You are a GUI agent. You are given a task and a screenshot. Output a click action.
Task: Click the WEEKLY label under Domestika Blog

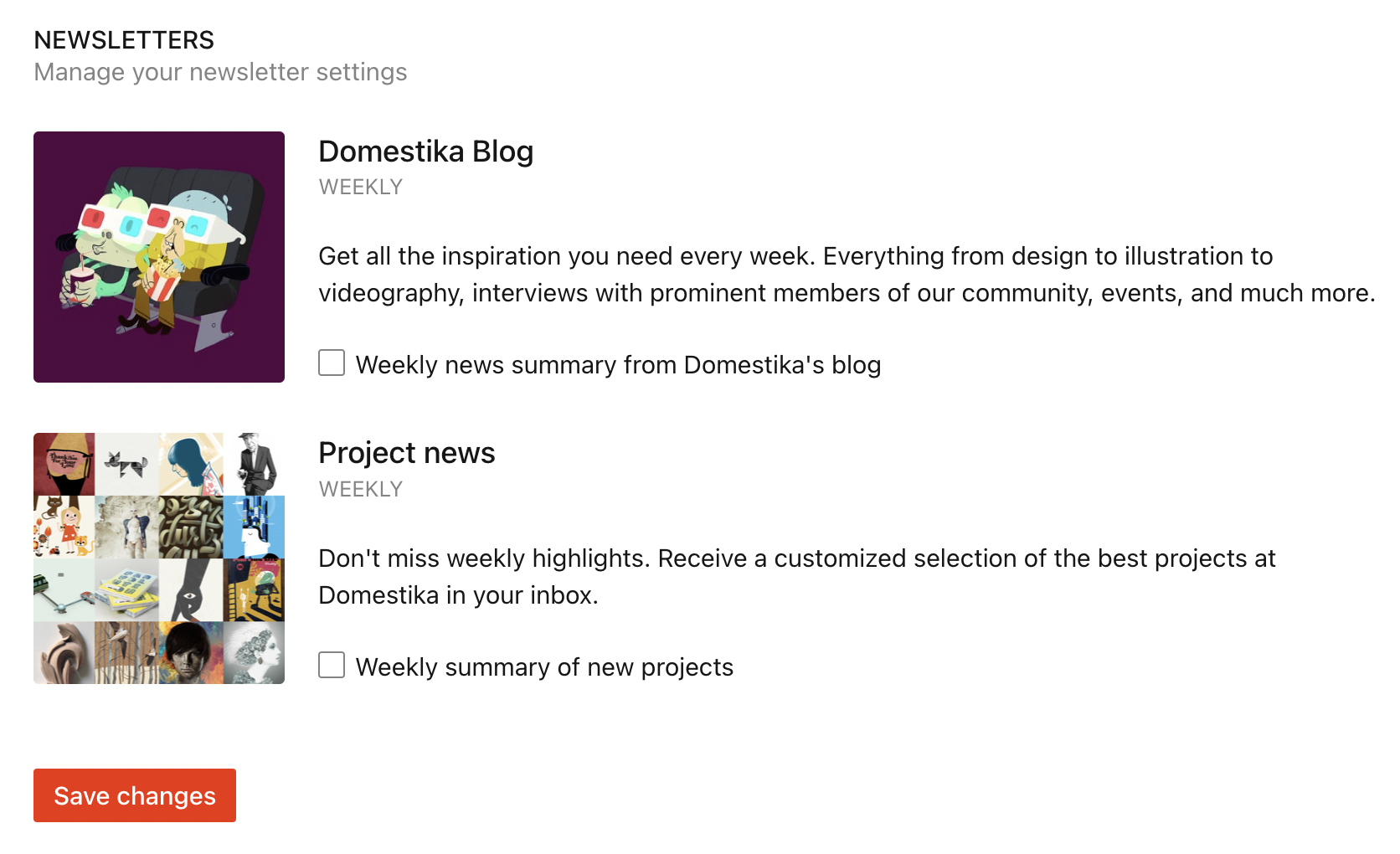(x=361, y=187)
